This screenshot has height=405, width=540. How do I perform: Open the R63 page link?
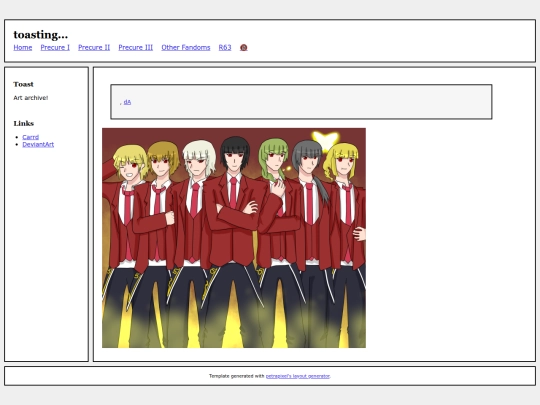pos(225,48)
